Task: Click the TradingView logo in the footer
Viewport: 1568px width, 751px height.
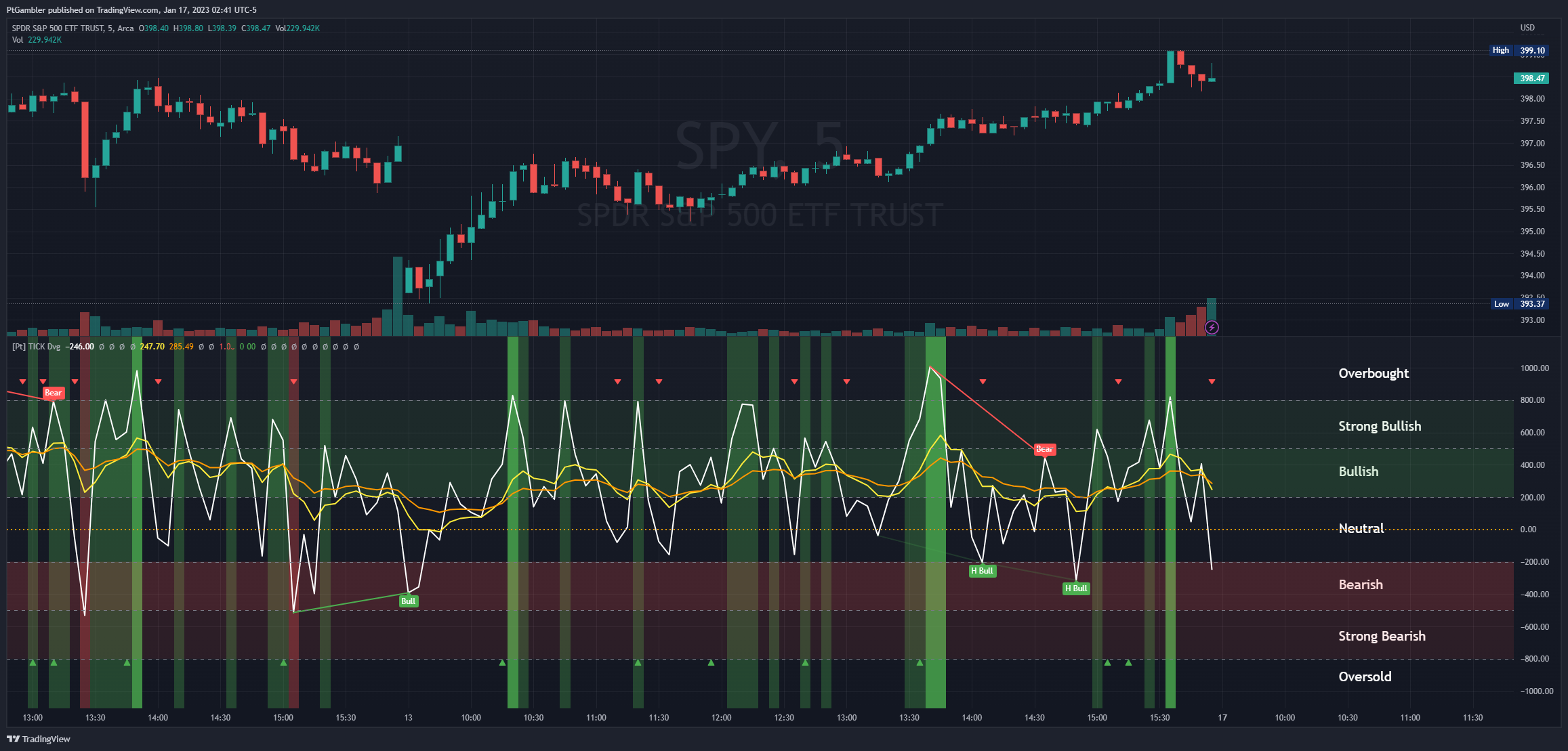Action: [x=39, y=739]
